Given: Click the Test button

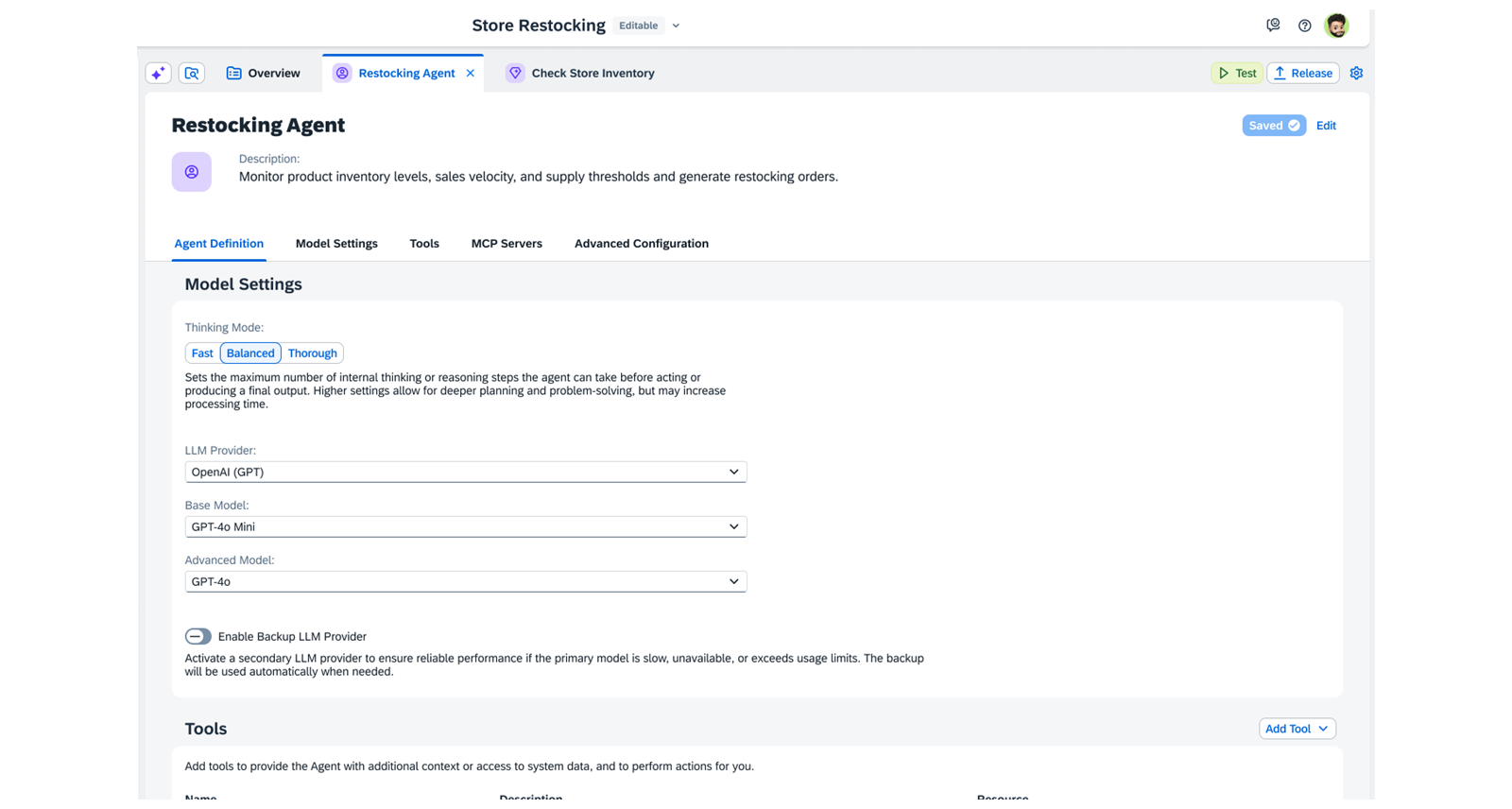Looking at the screenshot, I should click(1237, 73).
